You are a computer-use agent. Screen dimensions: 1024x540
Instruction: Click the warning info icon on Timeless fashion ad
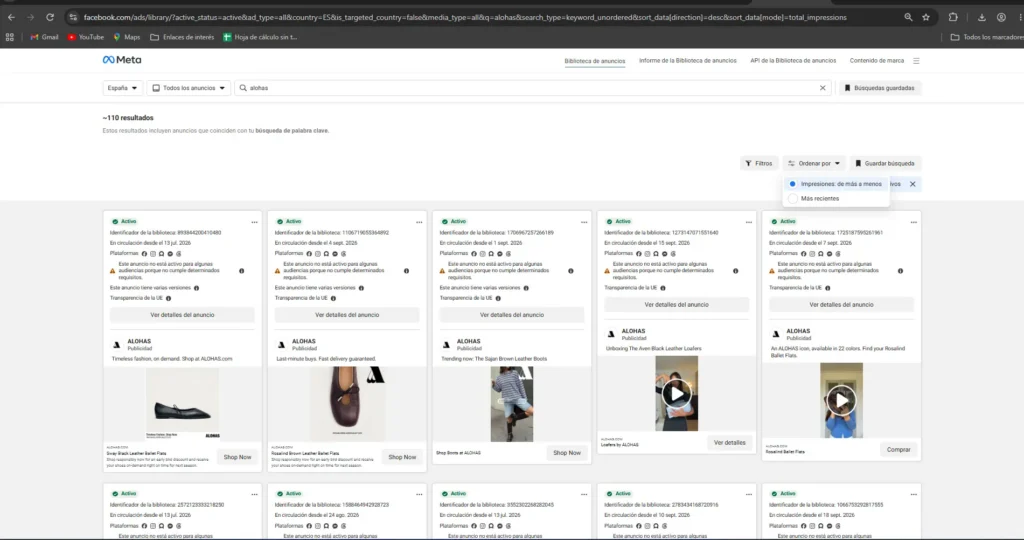pyautogui.click(x=242, y=270)
